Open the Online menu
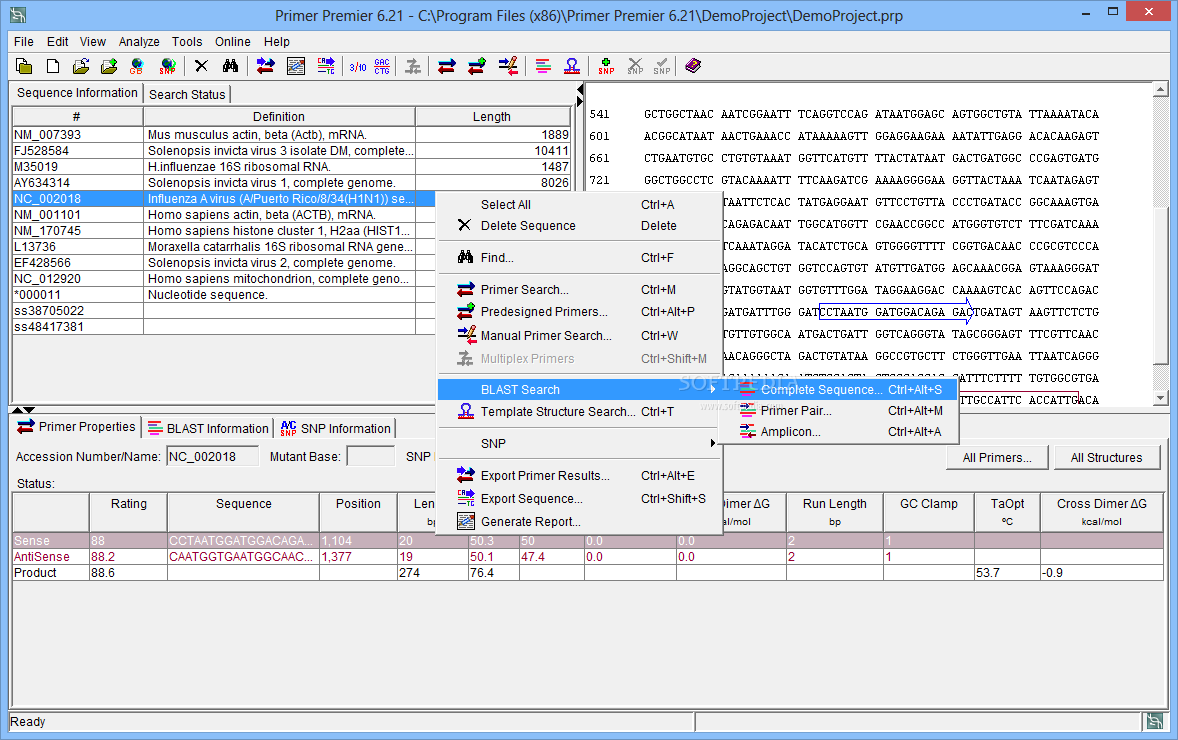The width and height of the screenshot is (1178, 740). click(x=232, y=42)
